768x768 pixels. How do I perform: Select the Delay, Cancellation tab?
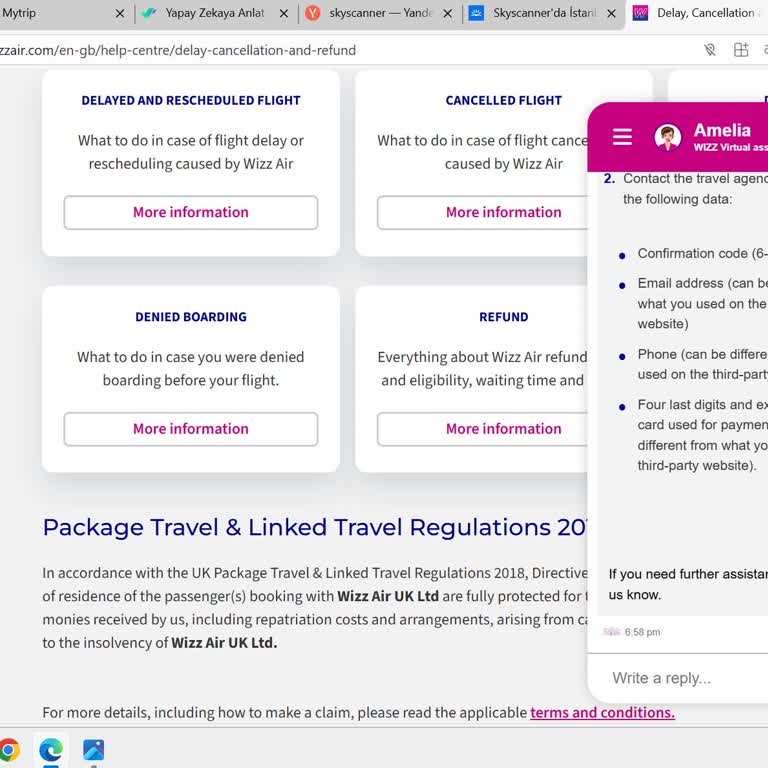[x=698, y=13]
